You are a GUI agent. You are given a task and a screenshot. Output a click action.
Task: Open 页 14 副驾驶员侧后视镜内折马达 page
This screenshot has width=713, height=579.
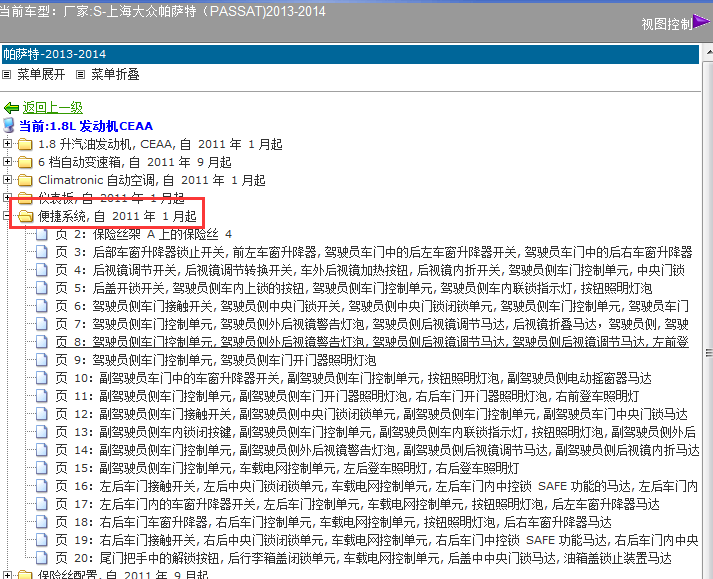coord(377,450)
